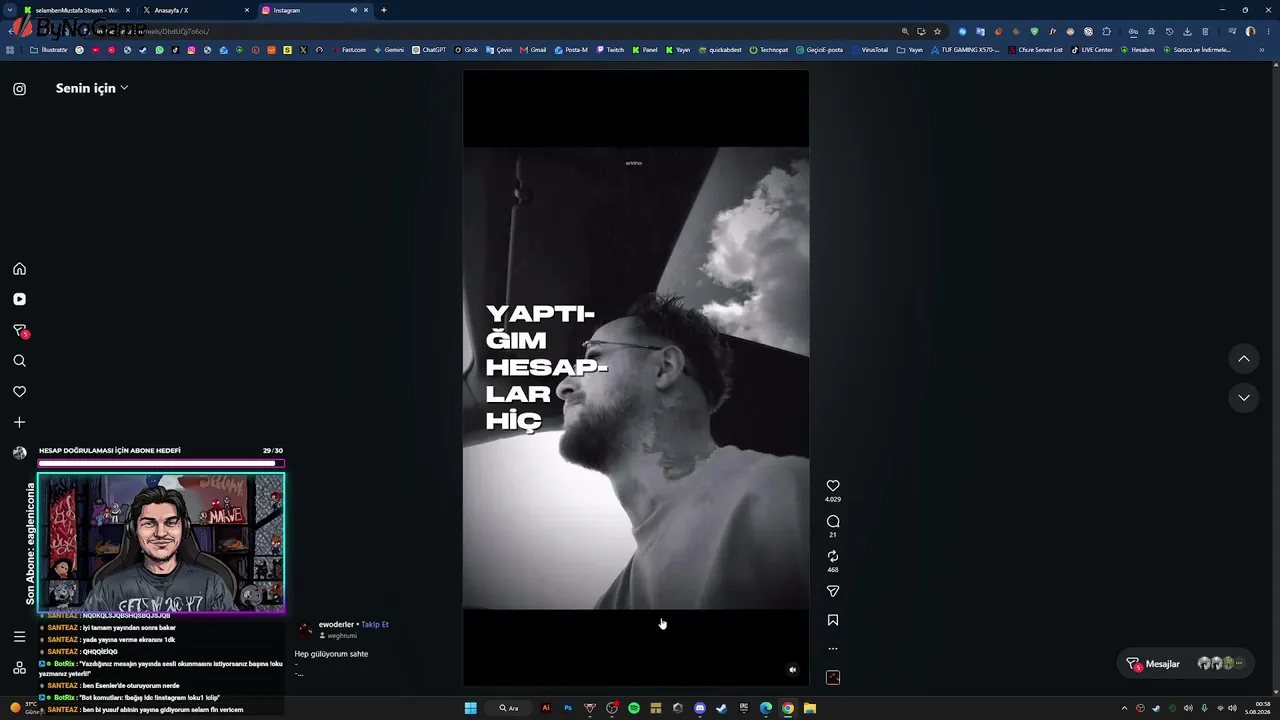Open the İllustratör bookmarks folder
The width and height of the screenshot is (1280, 720).
click(49, 50)
